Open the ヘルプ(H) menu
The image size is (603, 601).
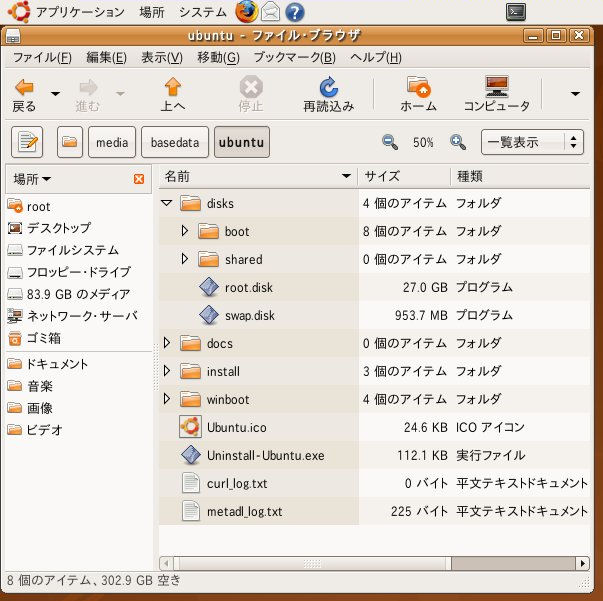click(x=376, y=58)
